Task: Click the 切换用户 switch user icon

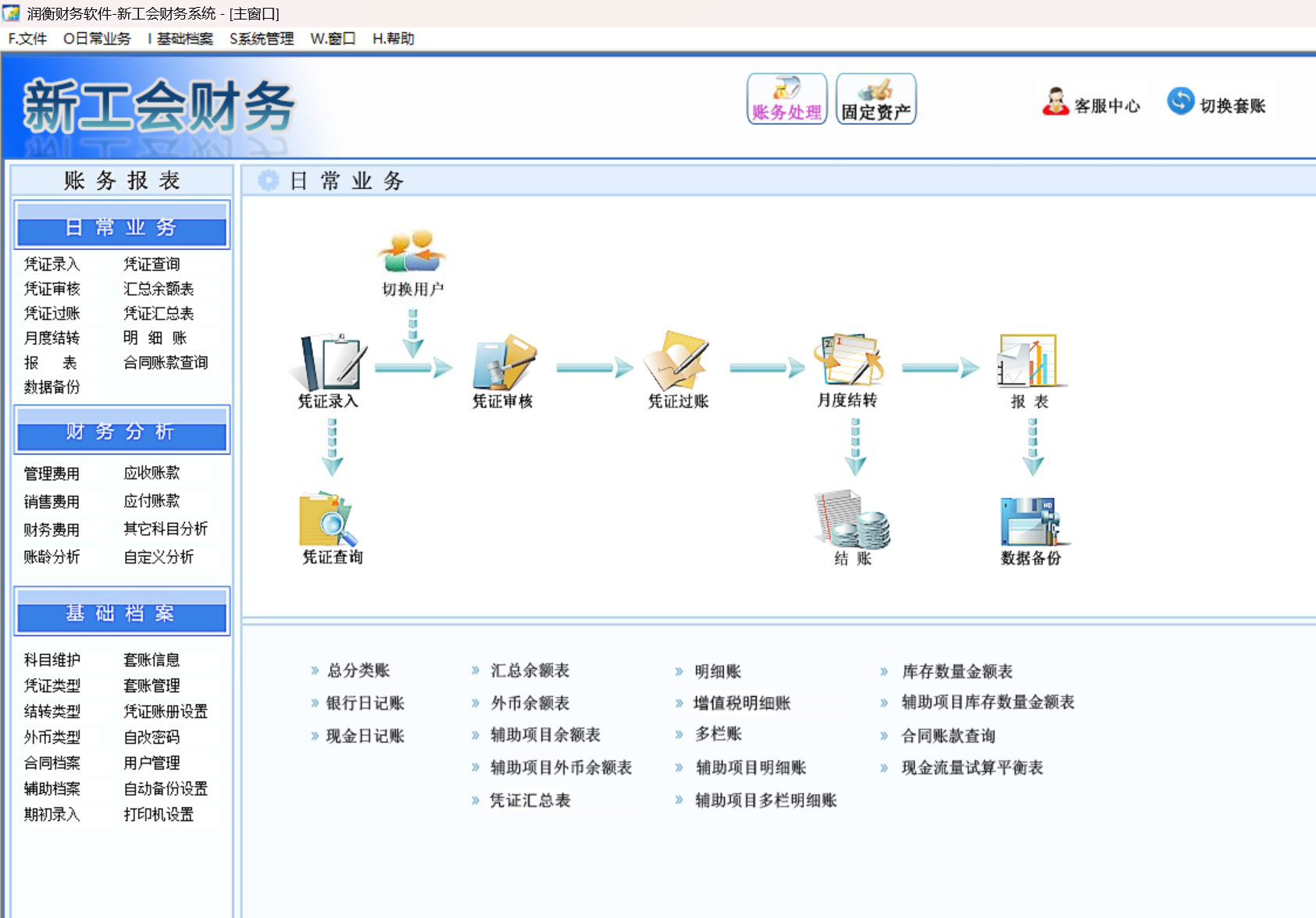Action: 412,251
